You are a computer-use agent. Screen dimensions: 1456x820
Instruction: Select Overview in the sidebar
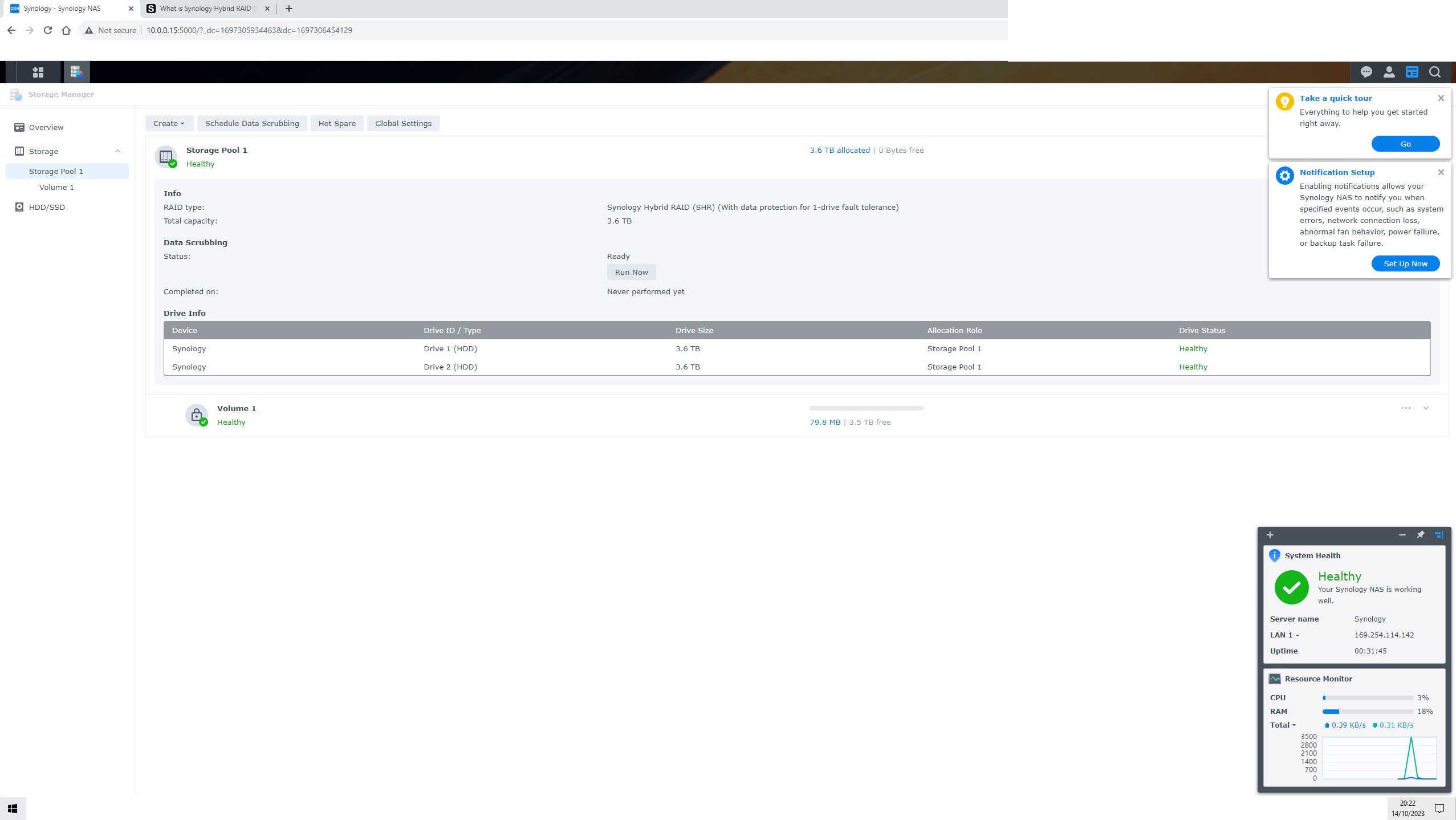[x=67, y=127]
